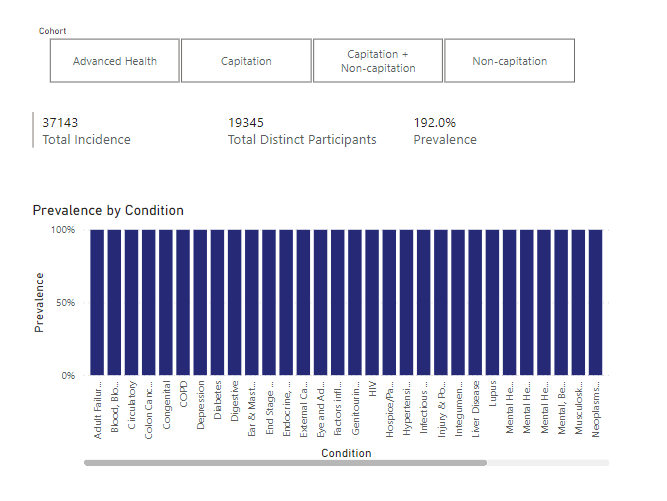Select the Integumen... bar
This screenshot has height=501, width=667.
tap(458, 302)
